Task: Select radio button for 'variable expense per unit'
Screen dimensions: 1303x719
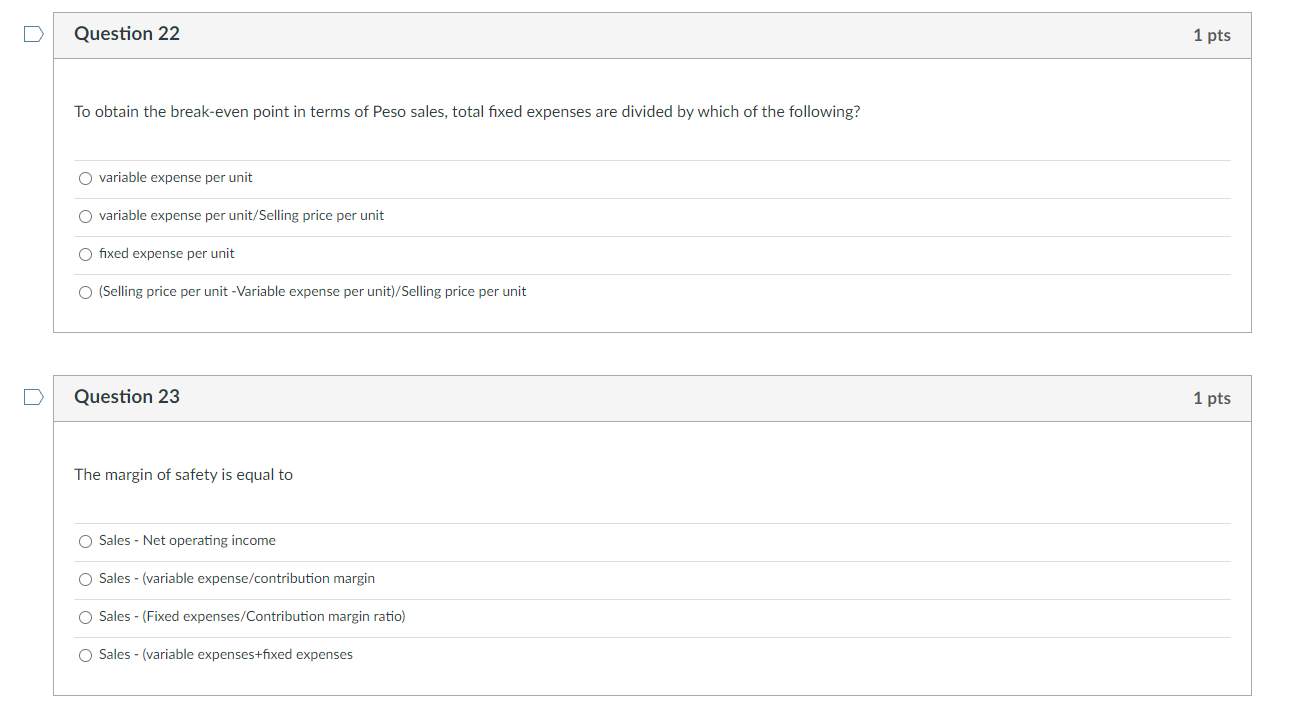Action: click(x=85, y=178)
